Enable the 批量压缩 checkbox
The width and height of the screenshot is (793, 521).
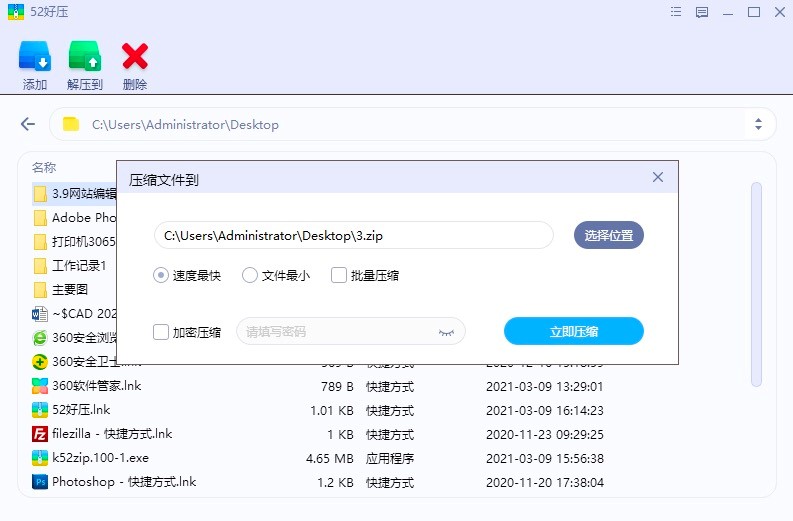tap(338, 275)
